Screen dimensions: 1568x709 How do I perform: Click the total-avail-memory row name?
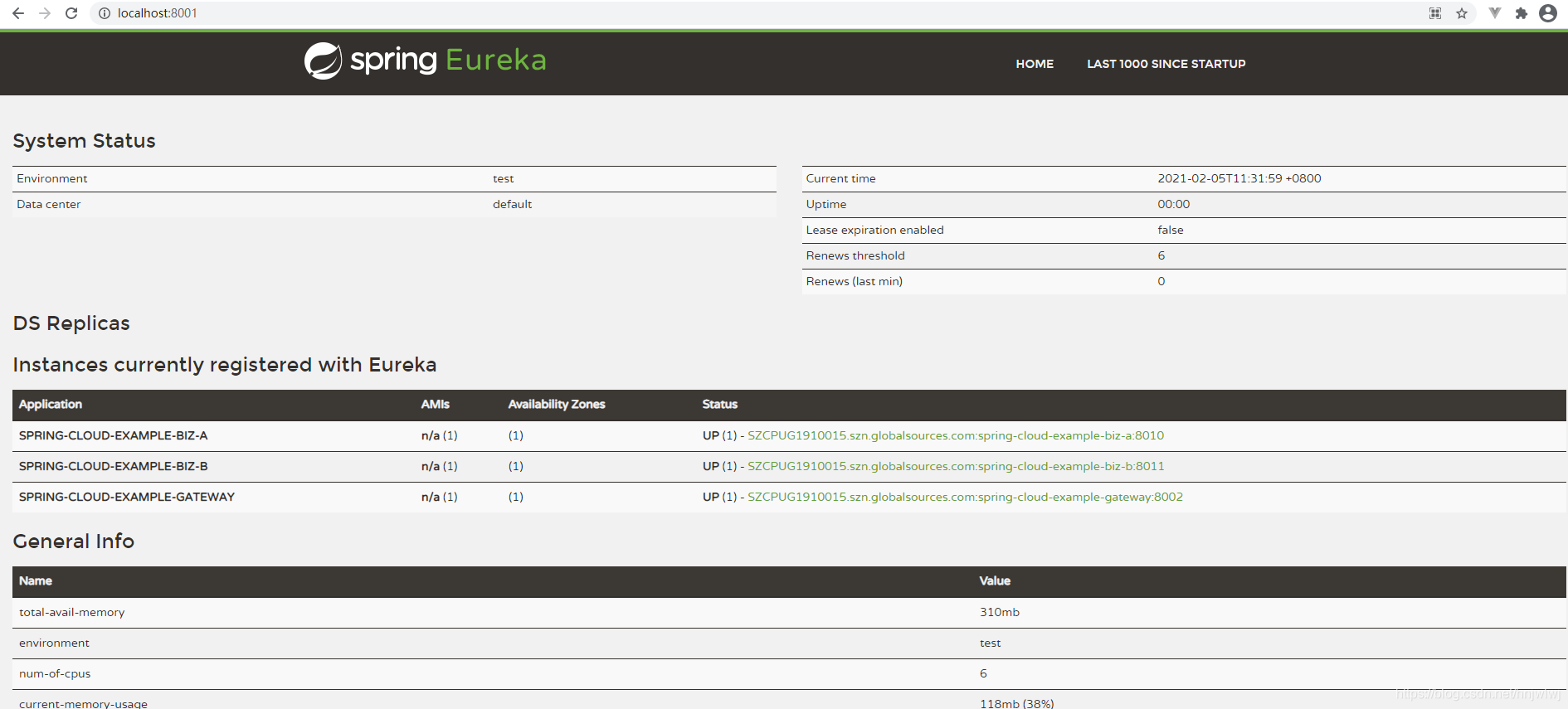coord(72,612)
